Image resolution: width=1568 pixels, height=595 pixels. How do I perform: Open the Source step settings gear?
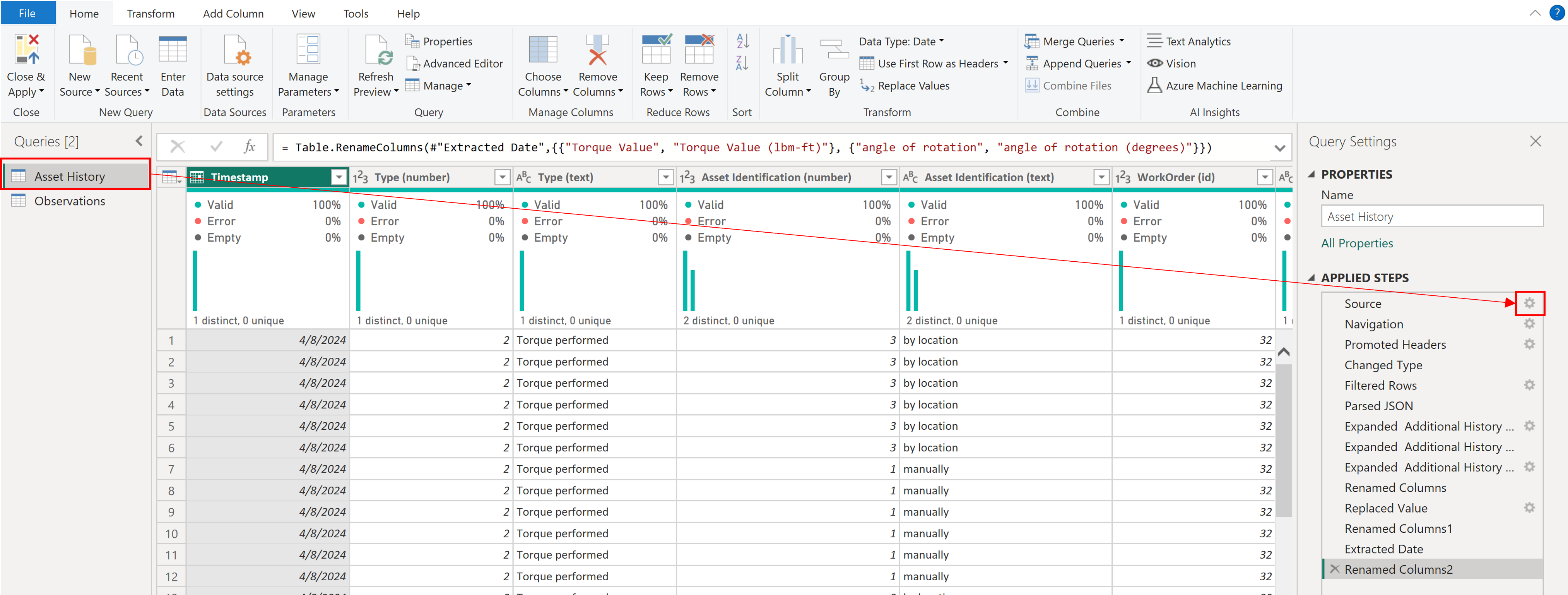click(x=1529, y=303)
